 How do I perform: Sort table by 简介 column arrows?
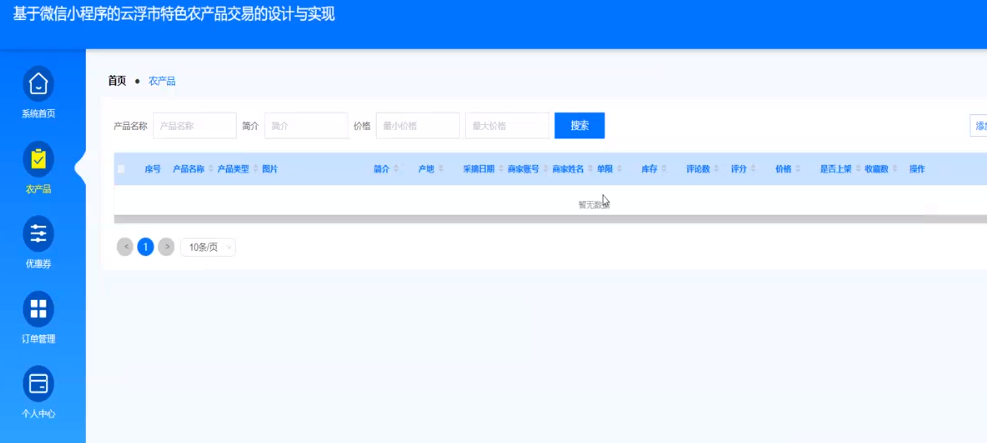pos(397,169)
